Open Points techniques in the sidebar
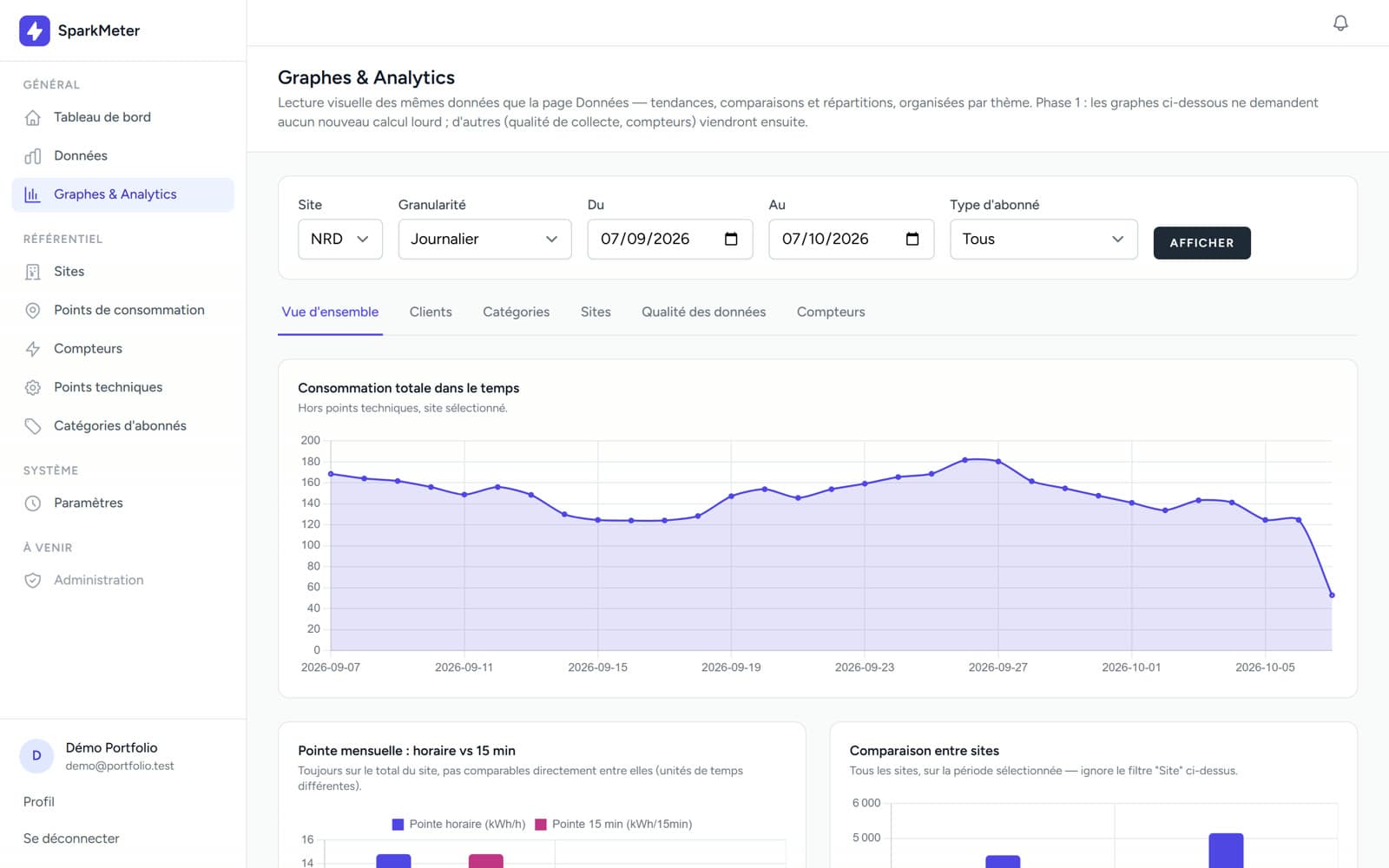The image size is (1389, 868). tap(122, 387)
